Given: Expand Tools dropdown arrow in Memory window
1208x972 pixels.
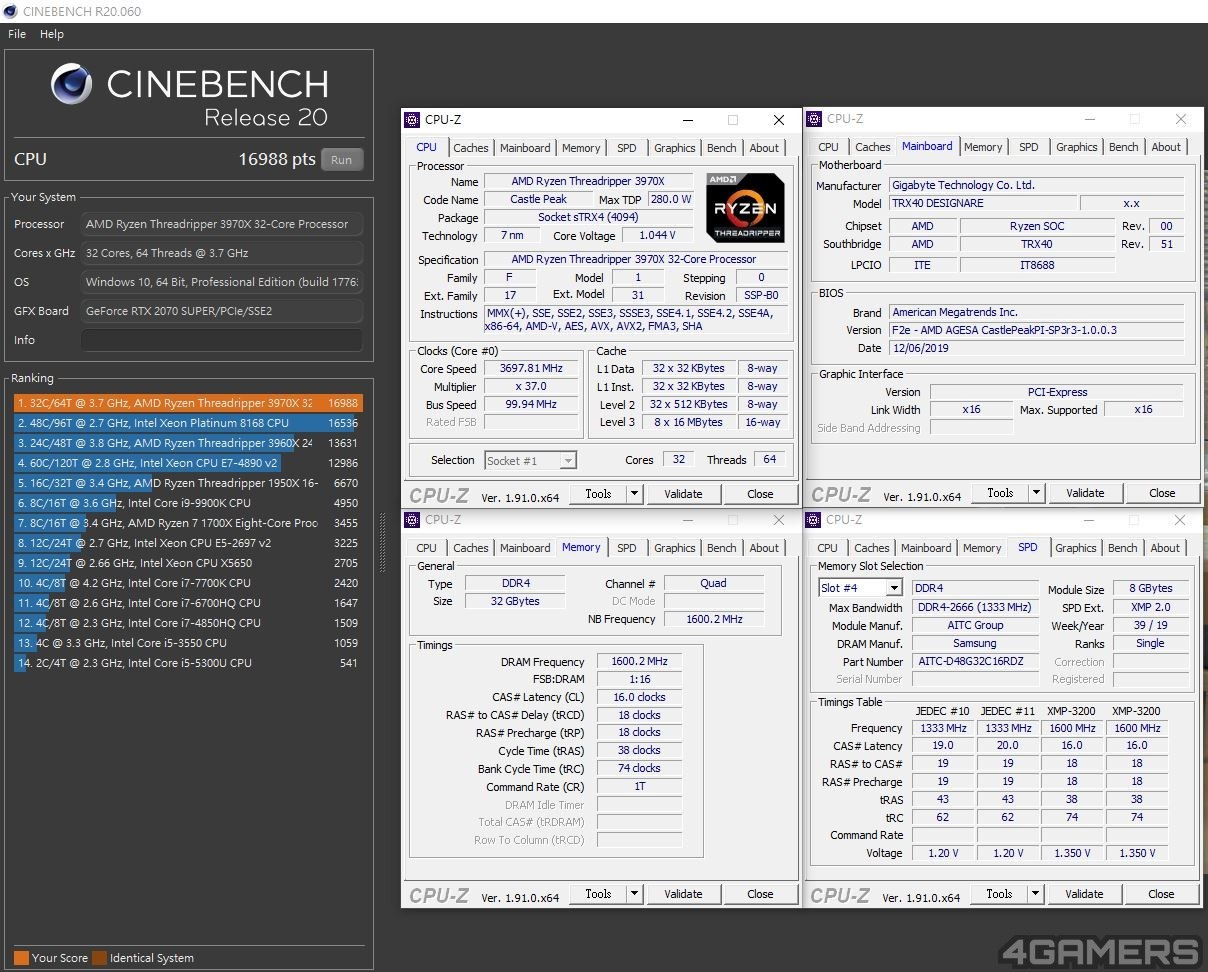Looking at the screenshot, I should point(634,894).
